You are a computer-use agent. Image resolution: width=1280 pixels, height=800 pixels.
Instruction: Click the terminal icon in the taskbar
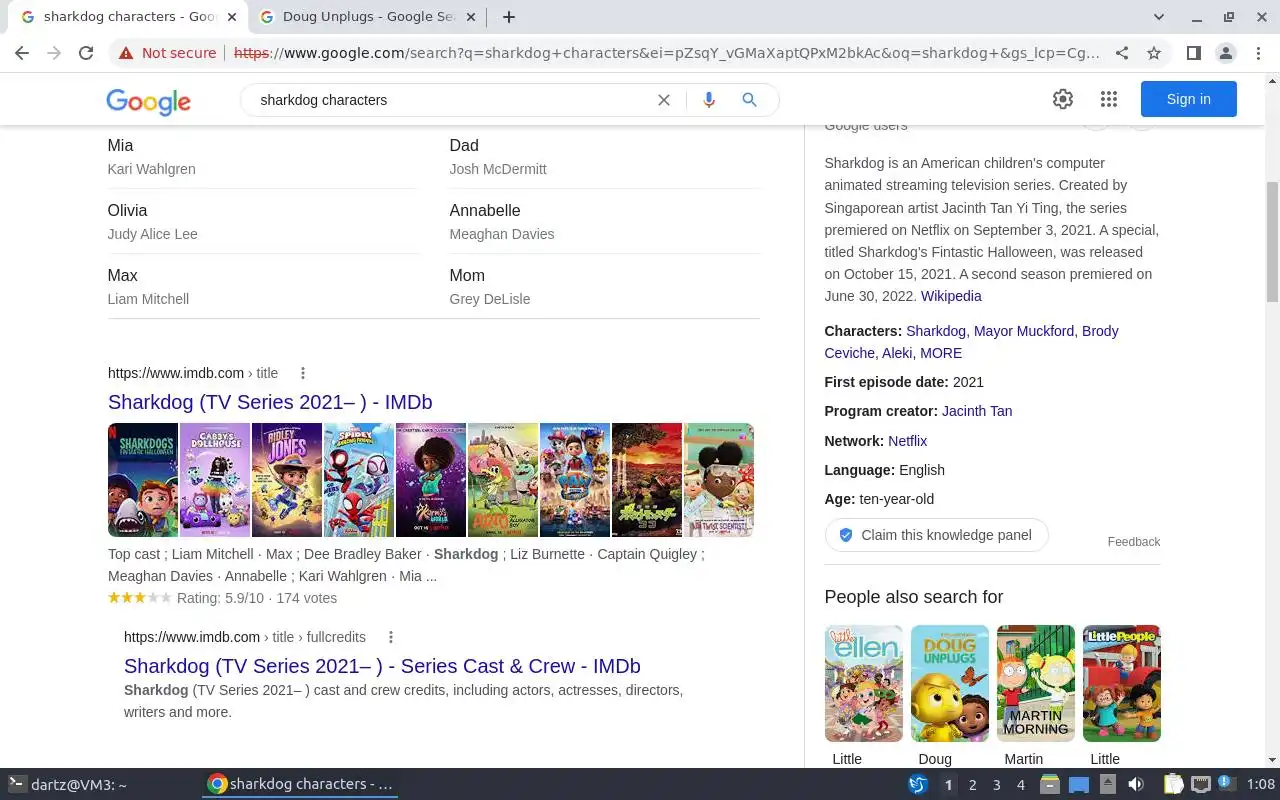click(x=16, y=784)
